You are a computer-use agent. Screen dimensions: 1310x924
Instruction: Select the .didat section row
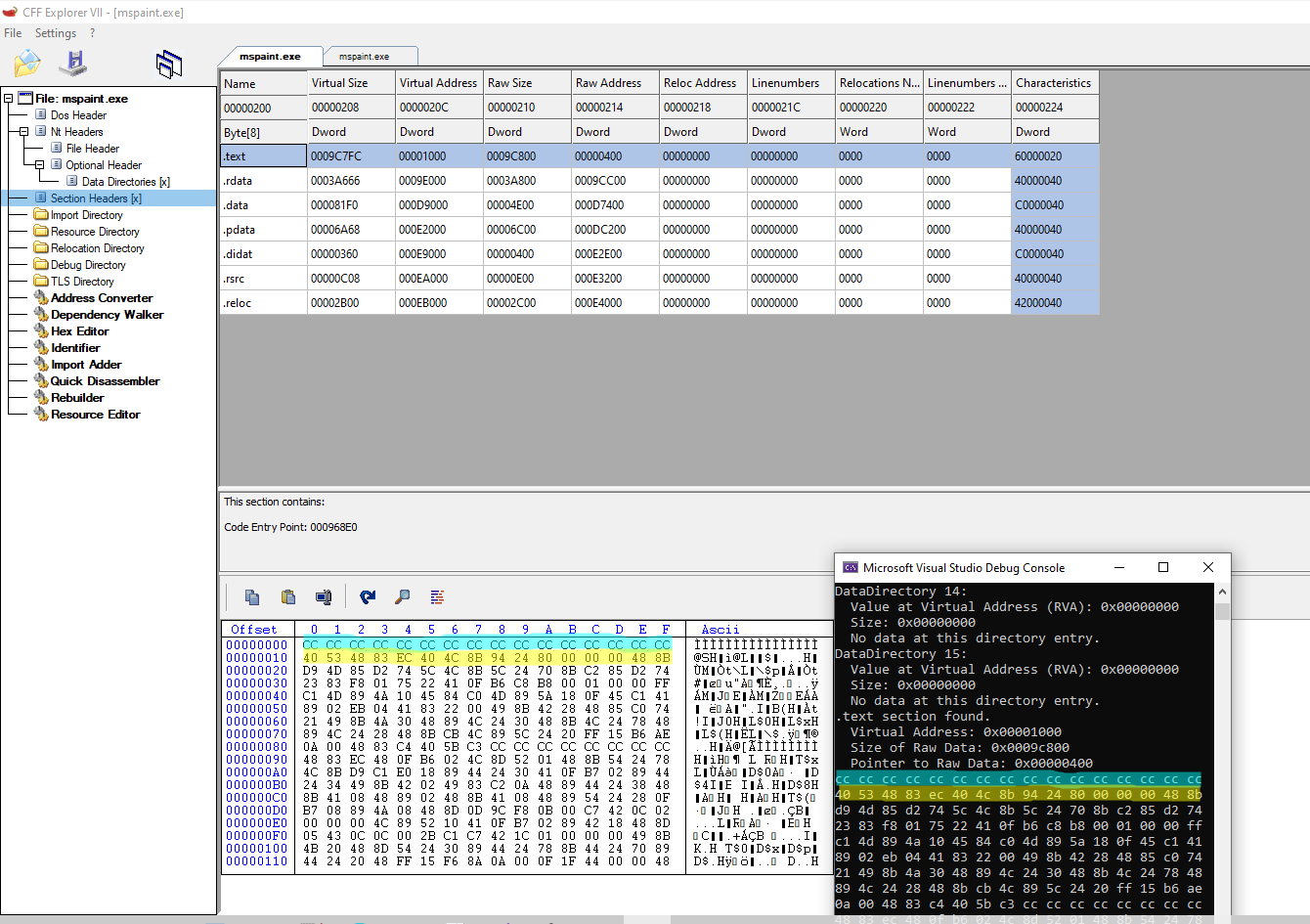click(660, 253)
